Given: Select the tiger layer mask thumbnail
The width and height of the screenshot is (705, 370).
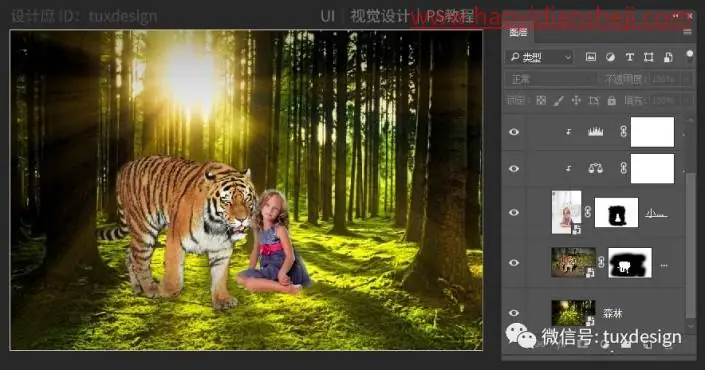Looking at the screenshot, I should point(630,263).
